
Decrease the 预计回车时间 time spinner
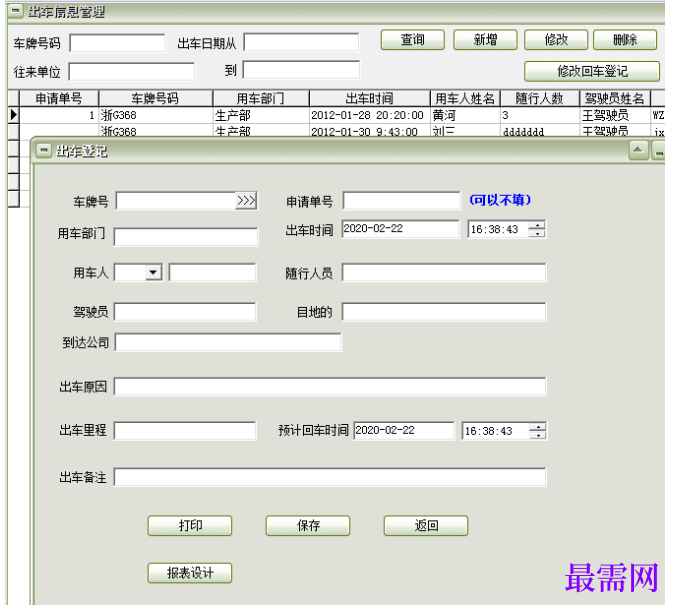pyautogui.click(x=538, y=435)
